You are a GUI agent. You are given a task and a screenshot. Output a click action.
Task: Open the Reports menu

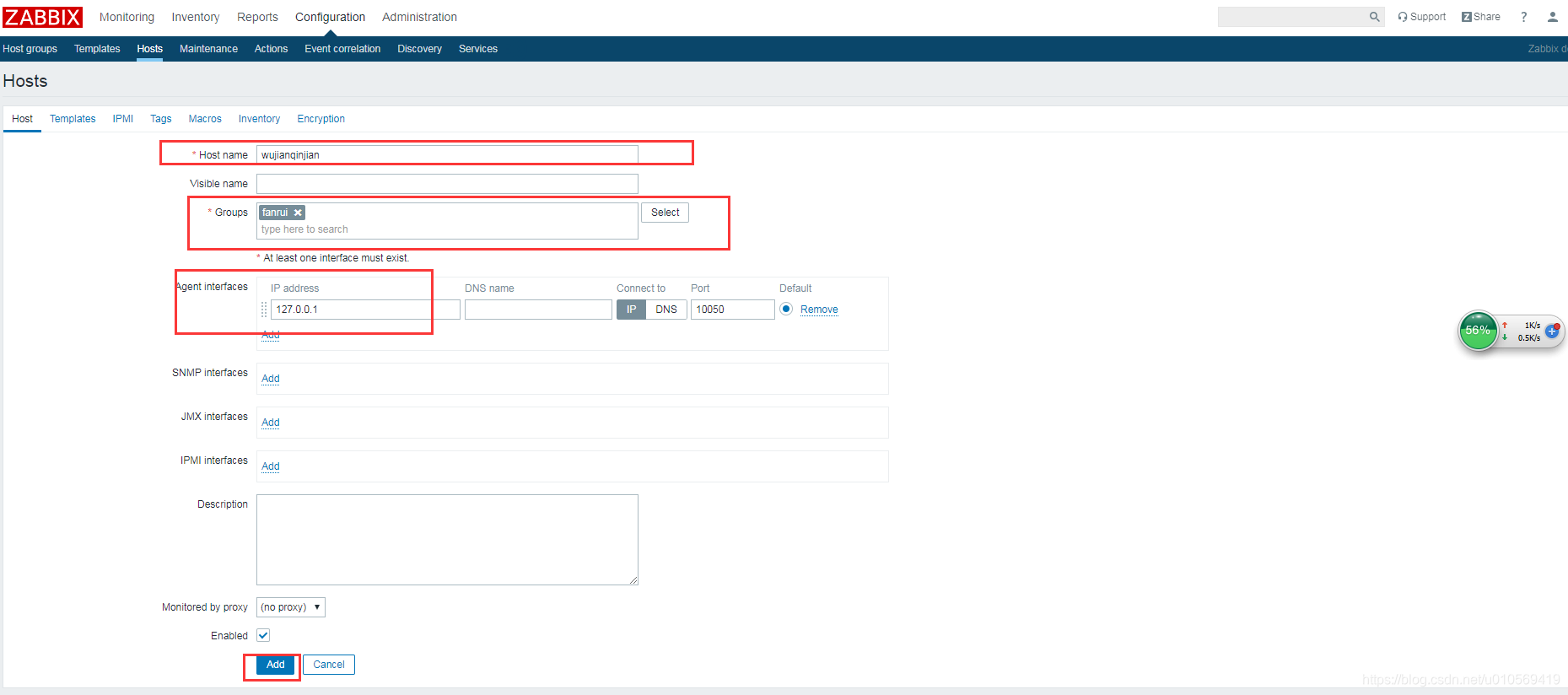coord(257,17)
